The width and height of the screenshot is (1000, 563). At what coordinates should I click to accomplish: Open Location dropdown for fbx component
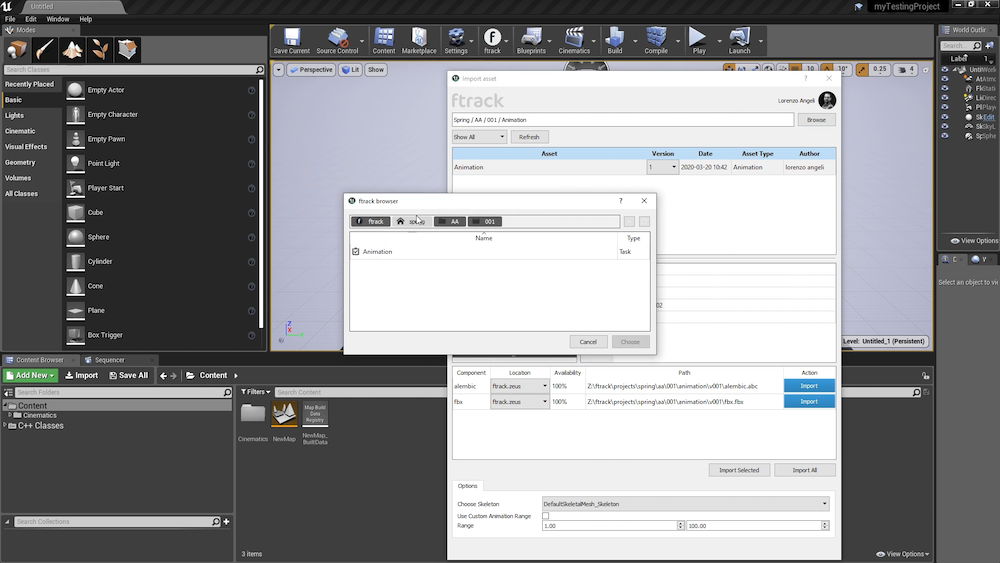pos(519,402)
